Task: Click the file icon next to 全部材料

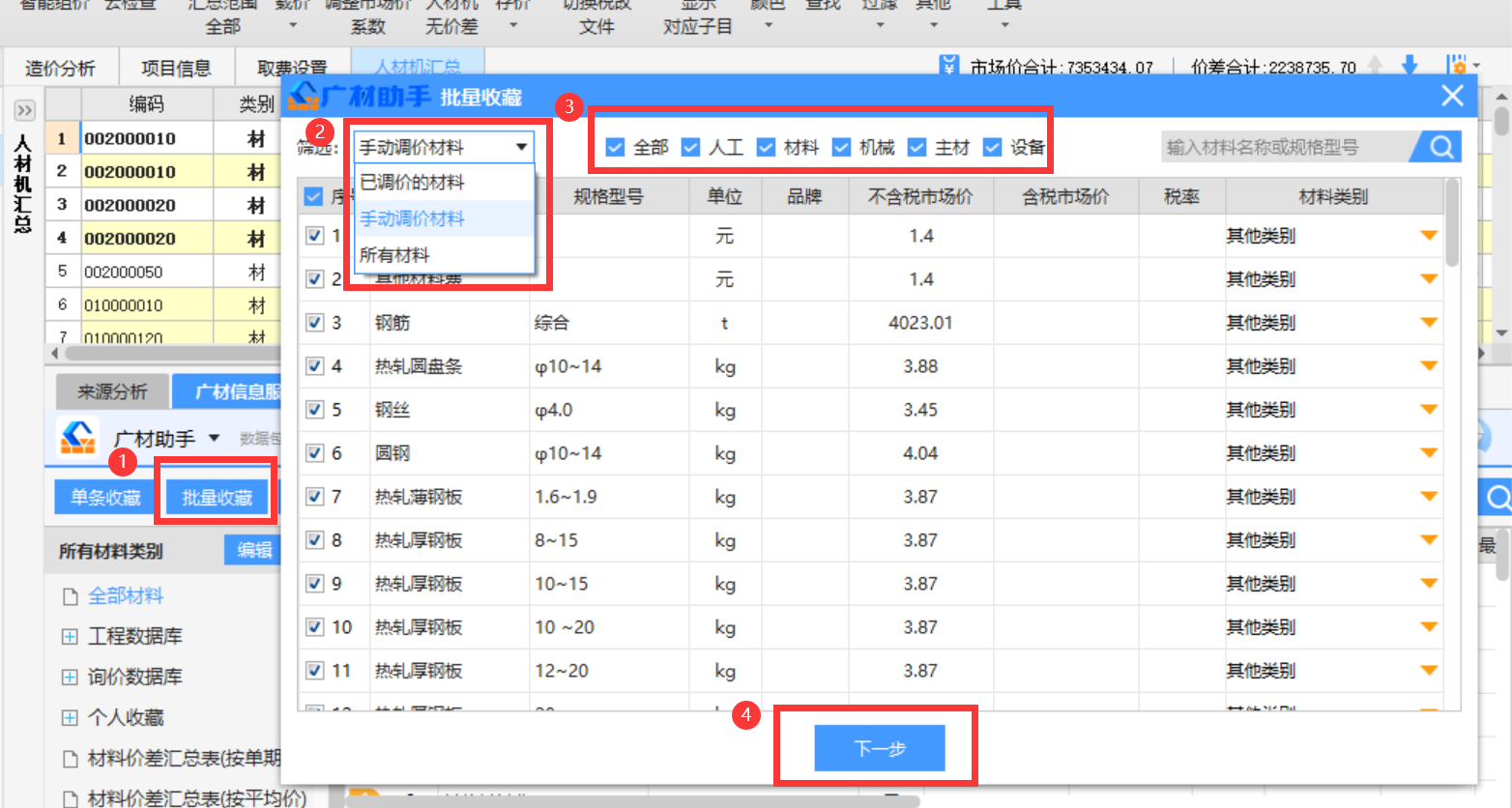Action: tap(70, 596)
